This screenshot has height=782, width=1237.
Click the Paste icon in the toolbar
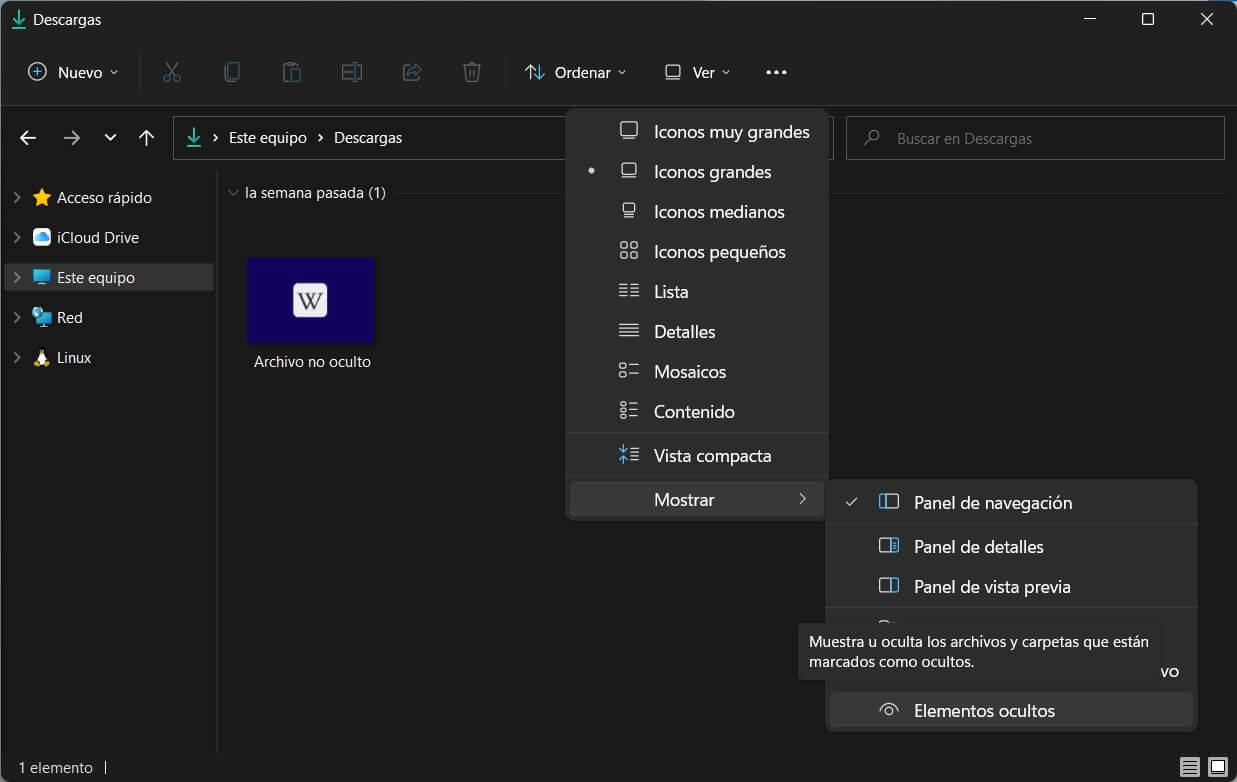tap(291, 71)
